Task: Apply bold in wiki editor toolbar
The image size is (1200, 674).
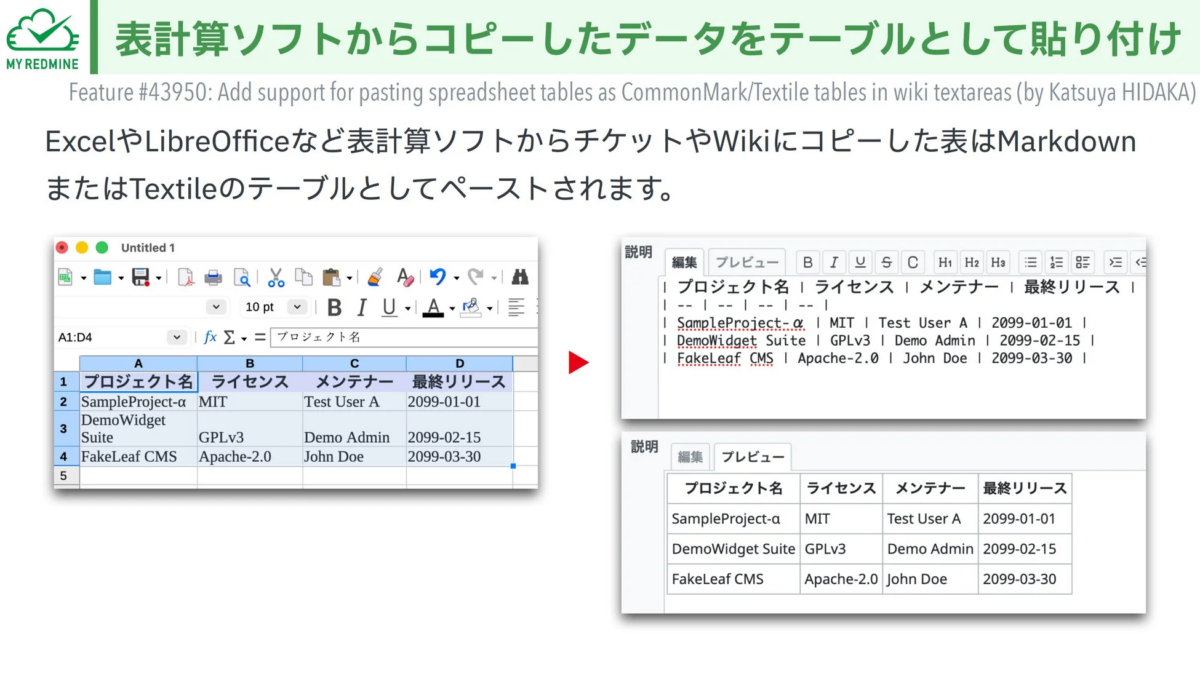Action: 807,262
